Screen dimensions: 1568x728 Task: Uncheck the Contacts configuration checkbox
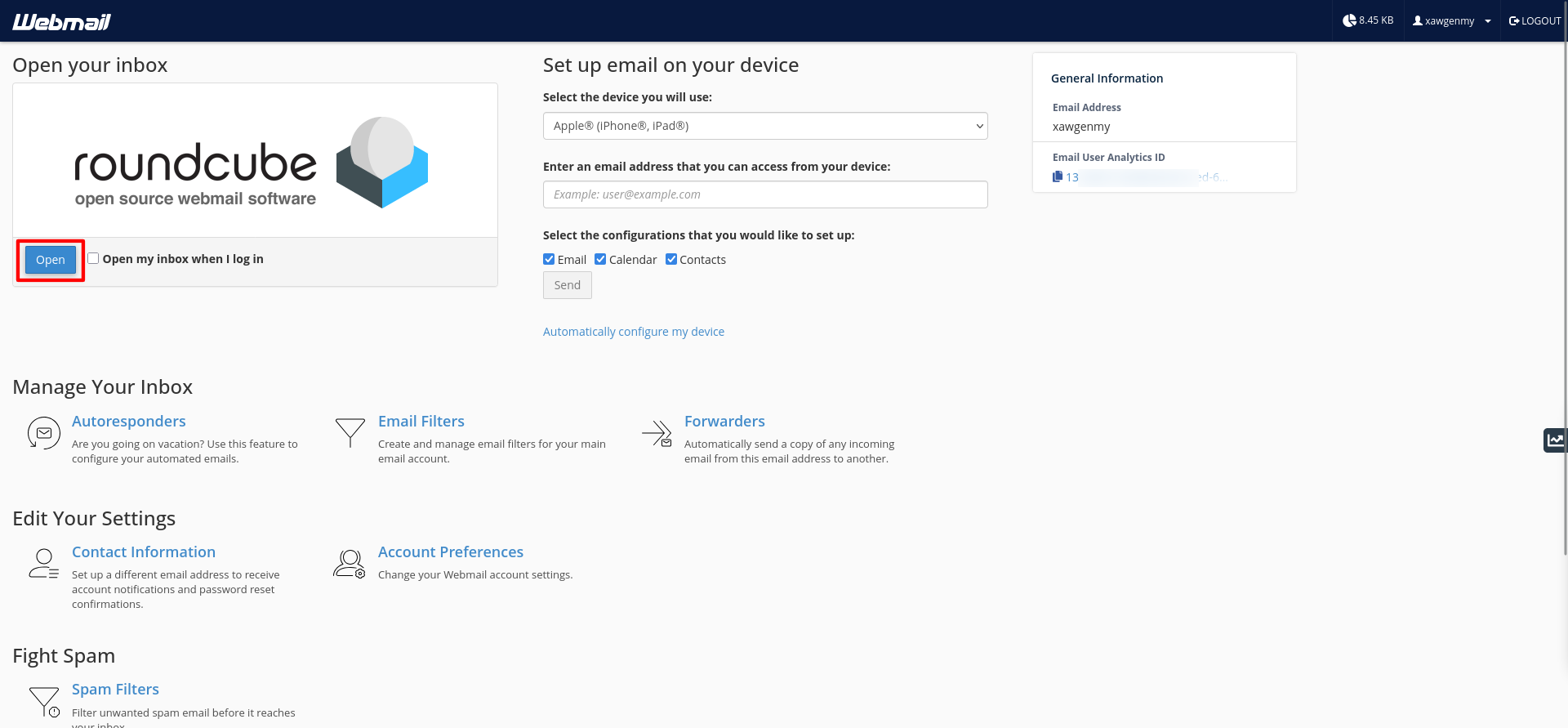[x=671, y=259]
